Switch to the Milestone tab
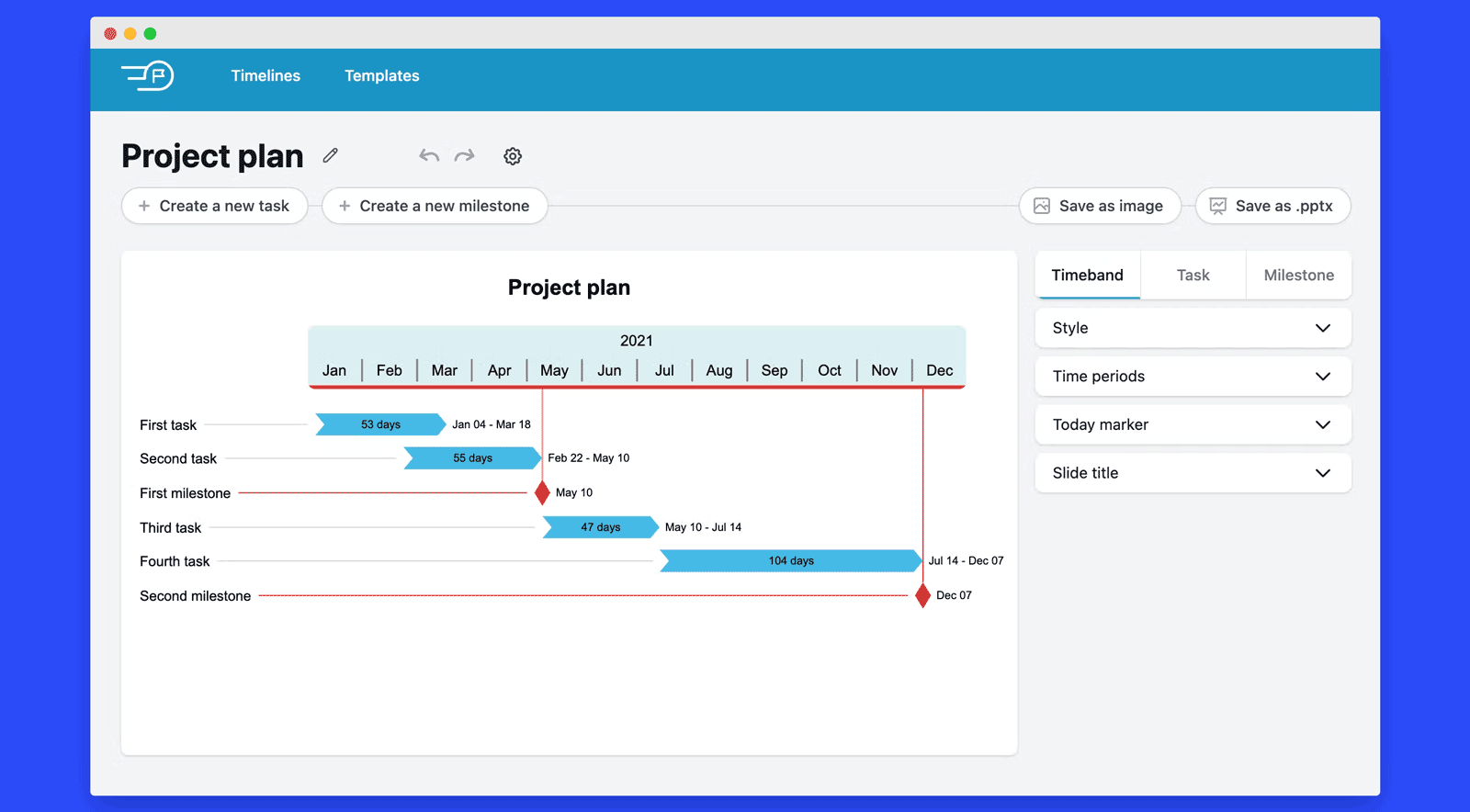This screenshot has height=812, width=1470. click(1298, 276)
